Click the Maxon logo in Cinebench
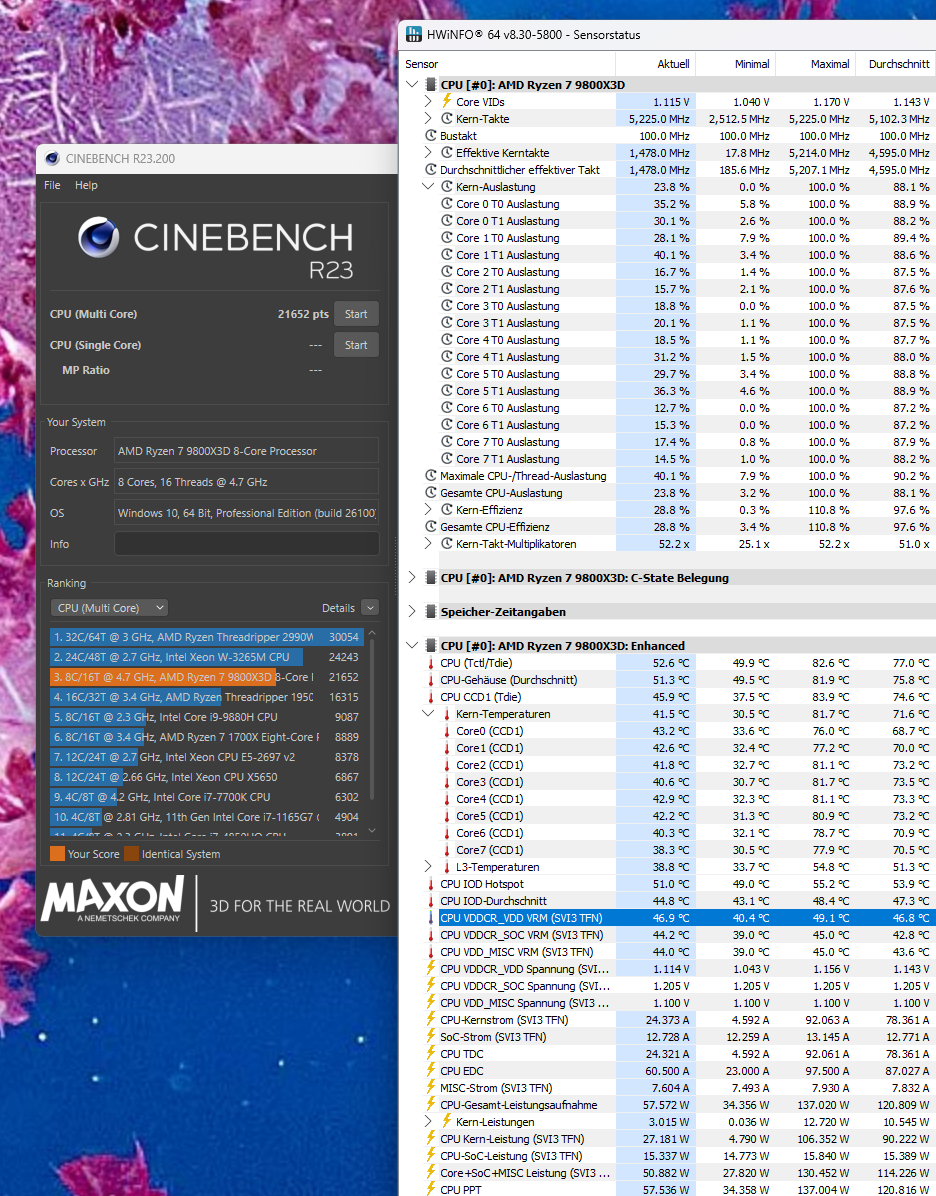 113,900
